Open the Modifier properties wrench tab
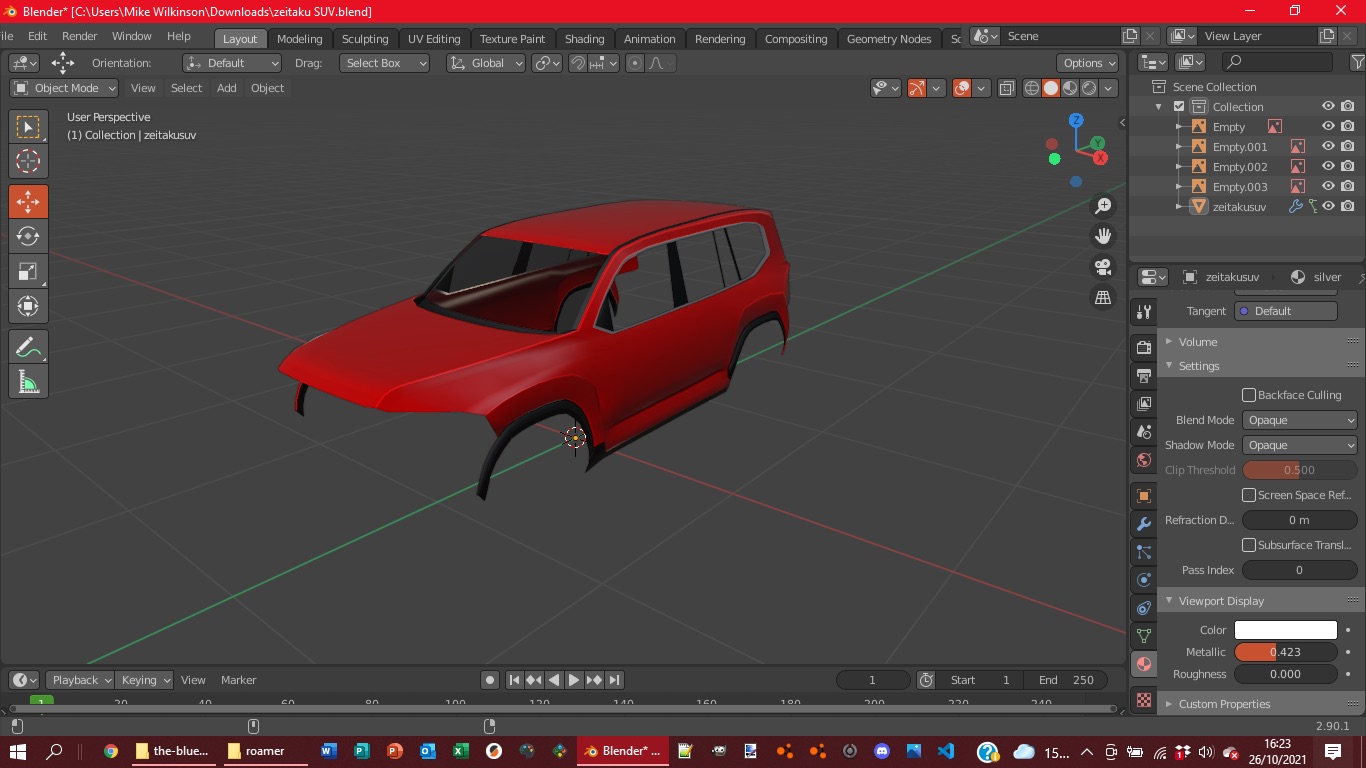 click(1144, 524)
